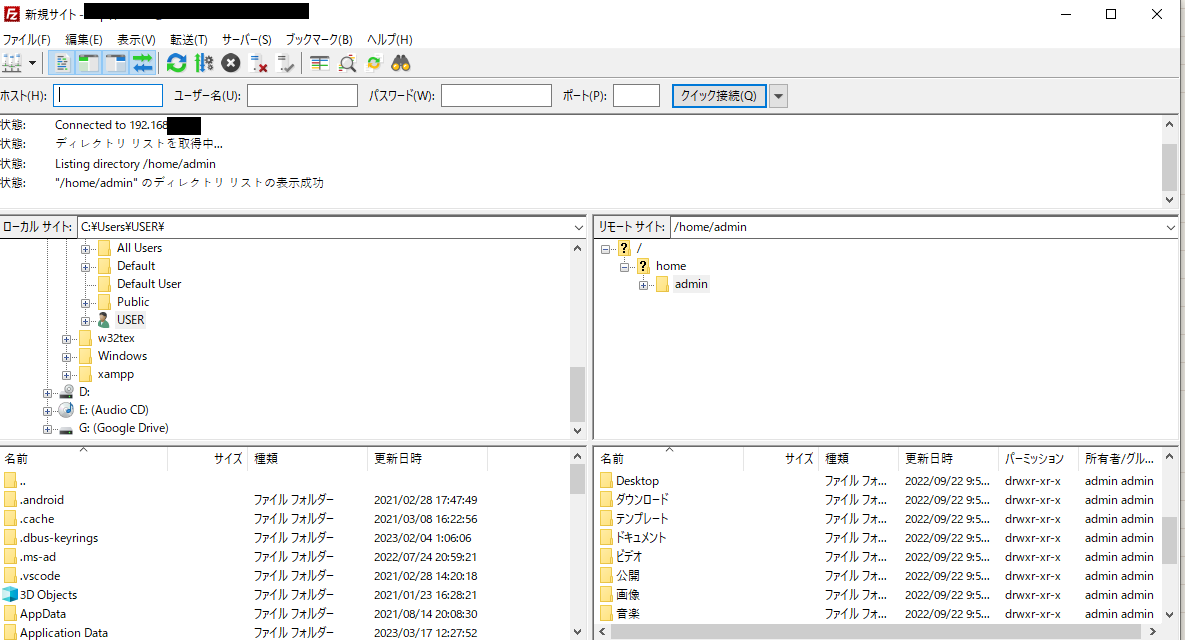This screenshot has width=1185, height=640.
Task: Search remote files with the binoculars icon
Action: (401, 63)
